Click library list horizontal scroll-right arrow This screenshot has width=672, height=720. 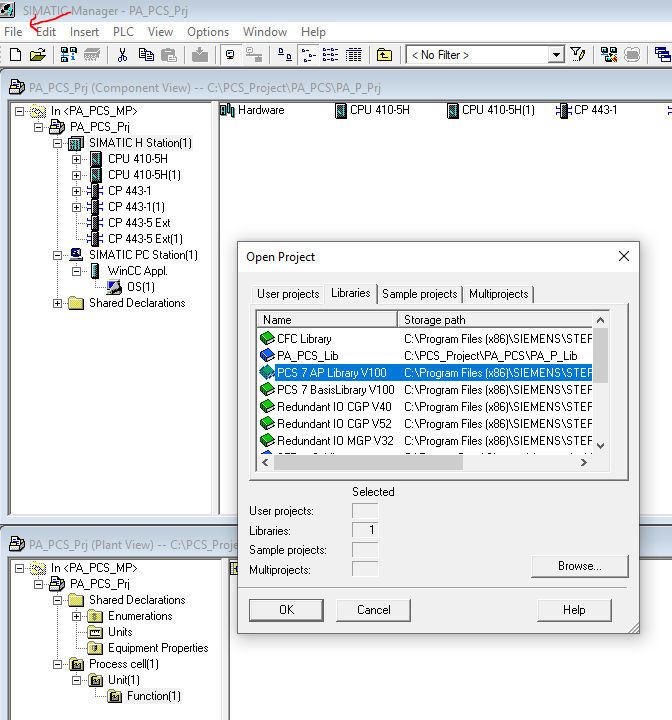[x=584, y=462]
